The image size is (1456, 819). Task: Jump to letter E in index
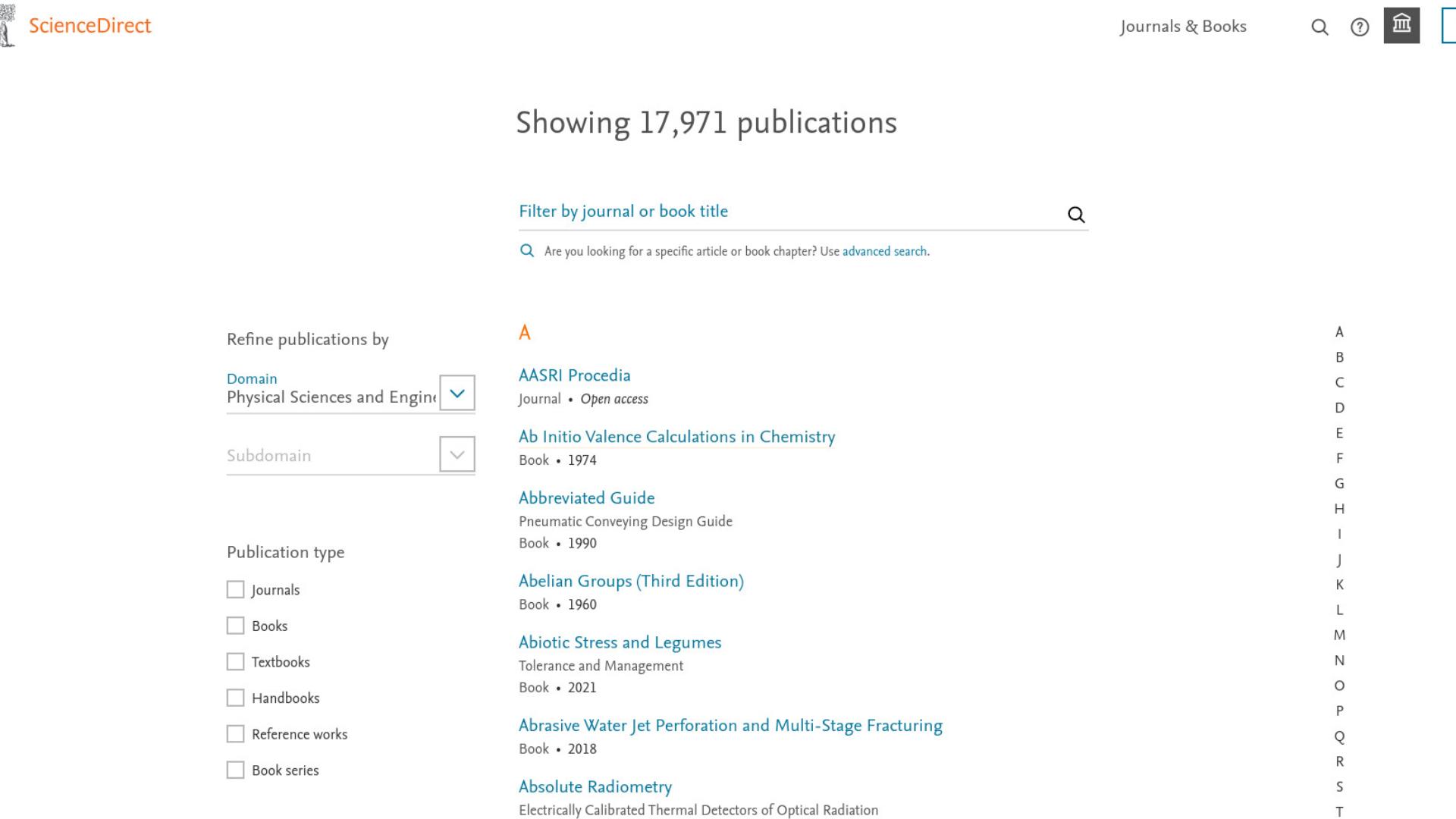click(x=1339, y=433)
